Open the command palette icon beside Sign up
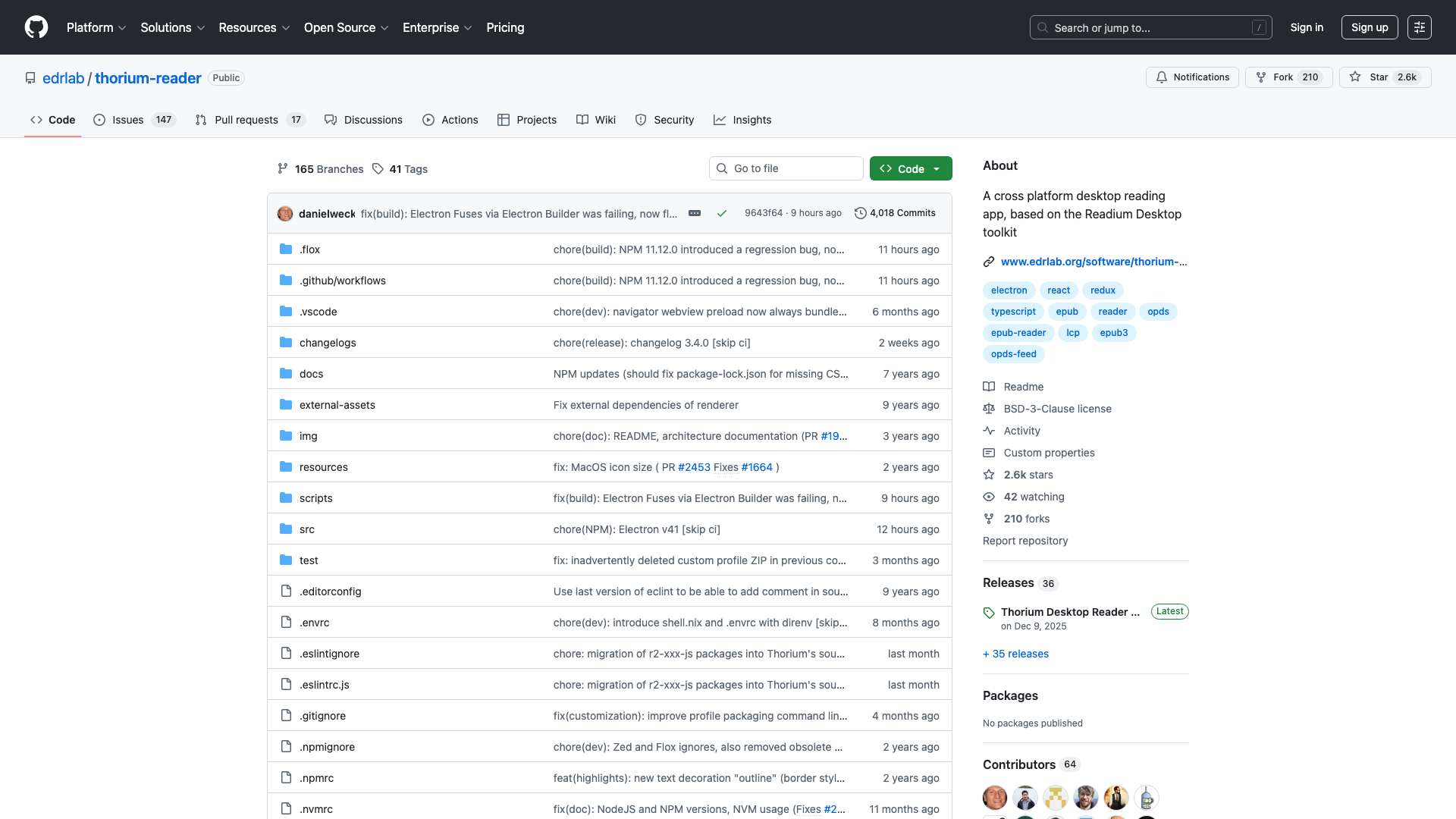Image resolution: width=1456 pixels, height=819 pixels. coord(1420,27)
